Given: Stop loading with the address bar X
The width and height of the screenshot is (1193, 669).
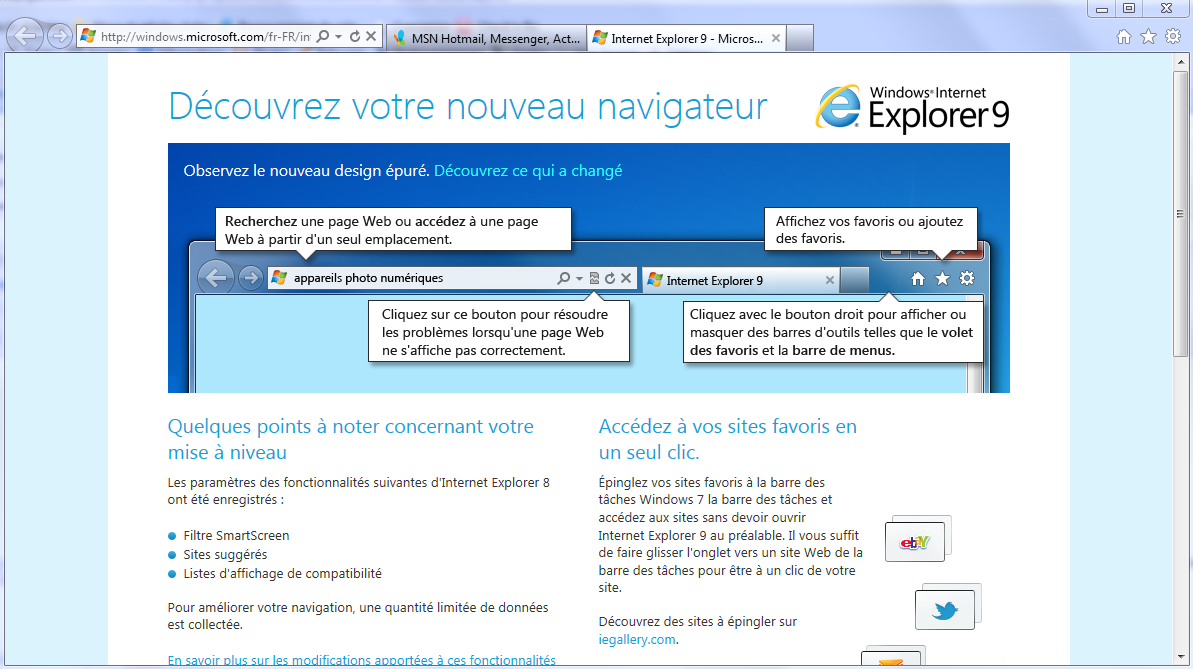Looking at the screenshot, I should click(371, 36).
